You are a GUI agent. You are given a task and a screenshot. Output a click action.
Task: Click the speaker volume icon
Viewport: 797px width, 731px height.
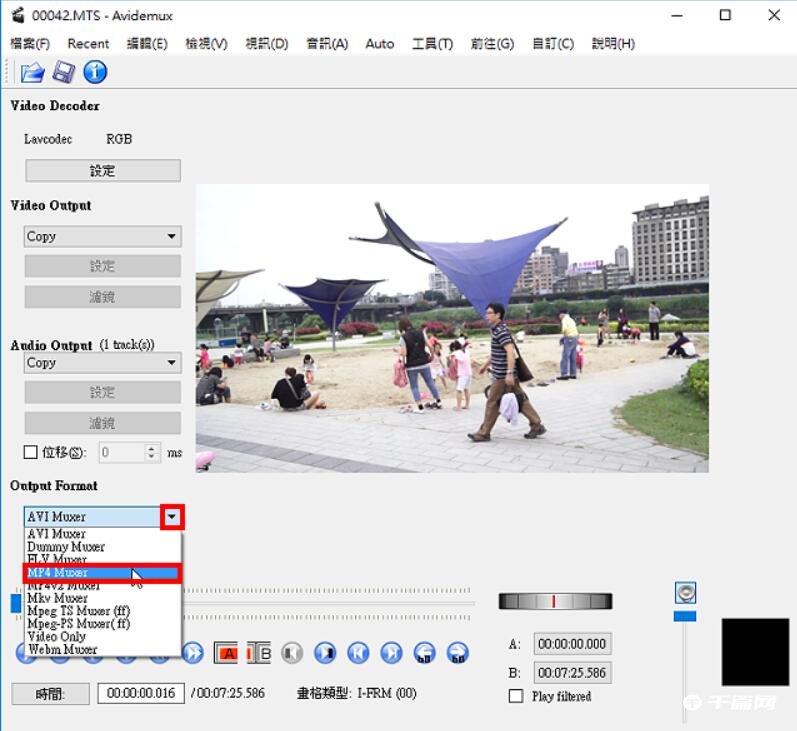[x=685, y=593]
